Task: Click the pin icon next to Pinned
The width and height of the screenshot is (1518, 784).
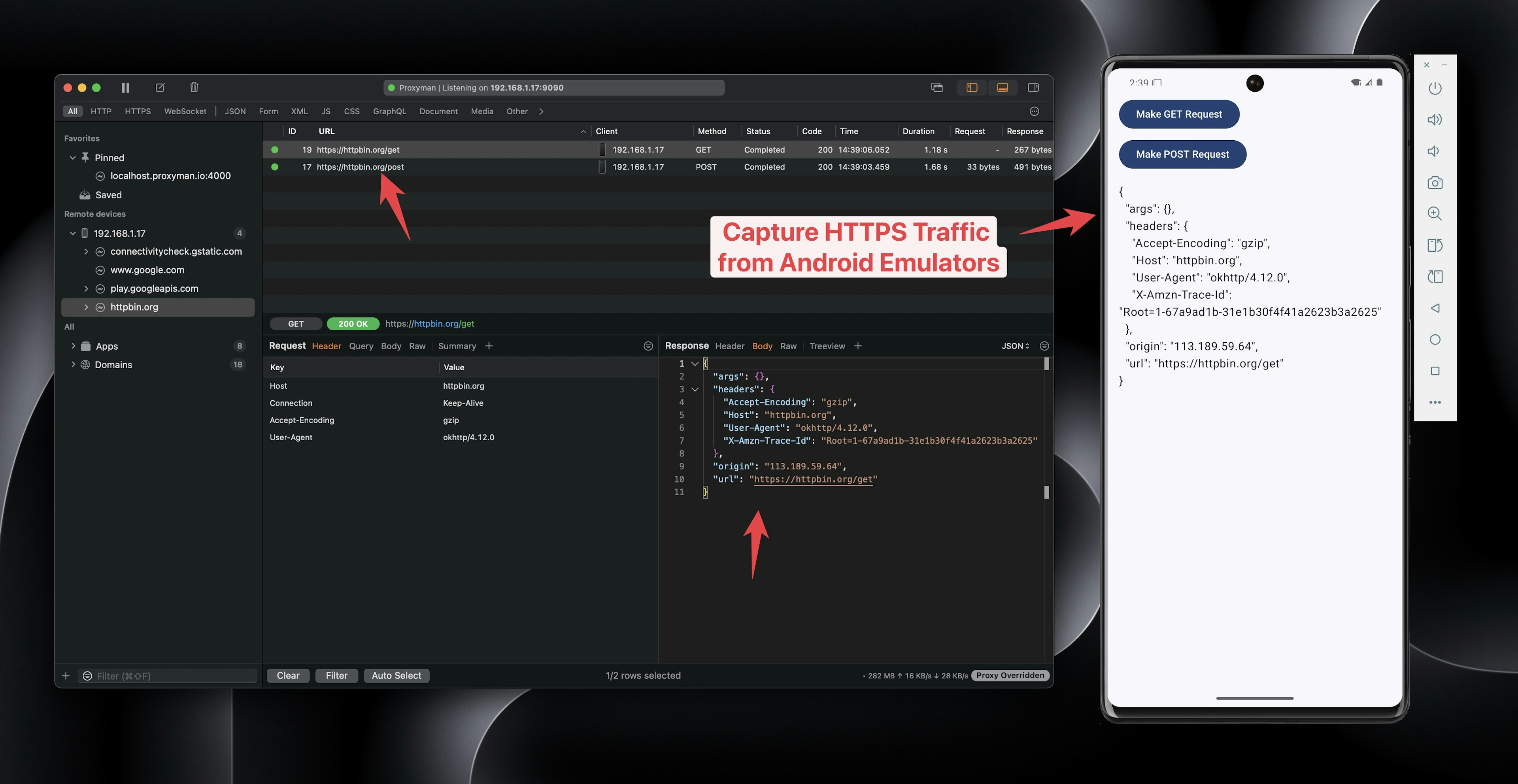Action: coord(84,157)
